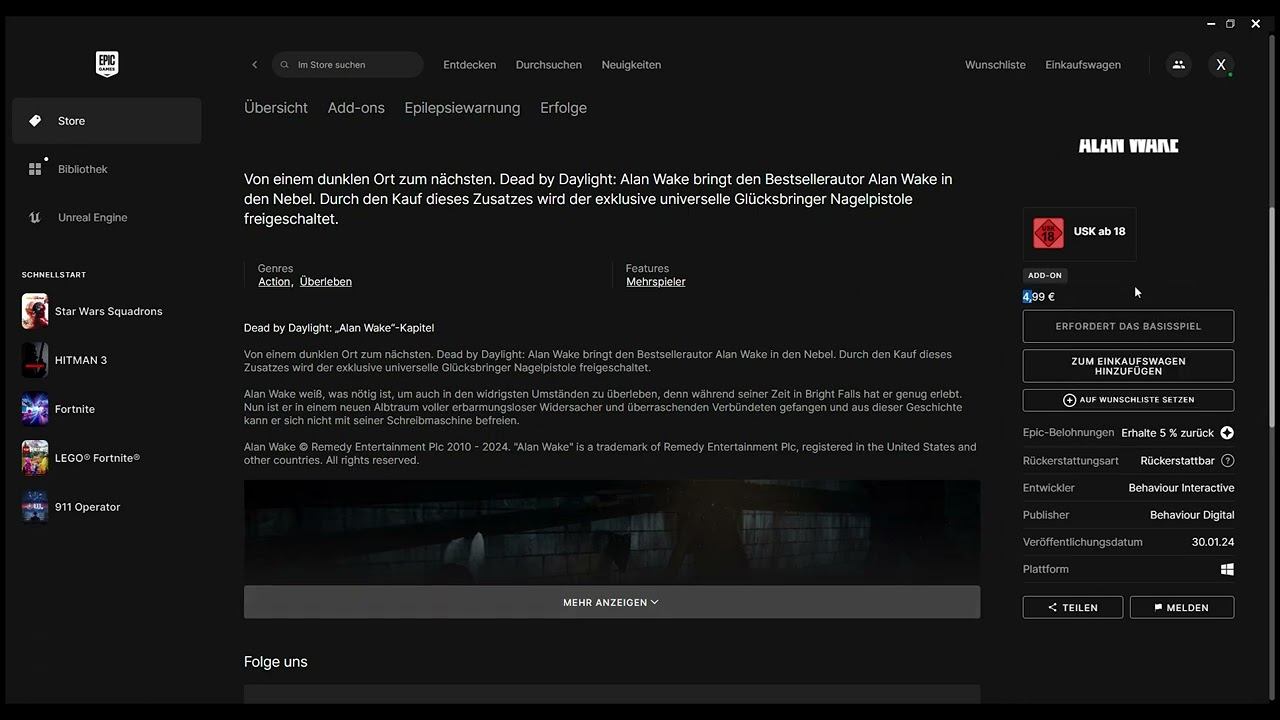Click the 30.01.24 release date
The width and height of the screenshot is (1280, 720).
tap(1213, 542)
